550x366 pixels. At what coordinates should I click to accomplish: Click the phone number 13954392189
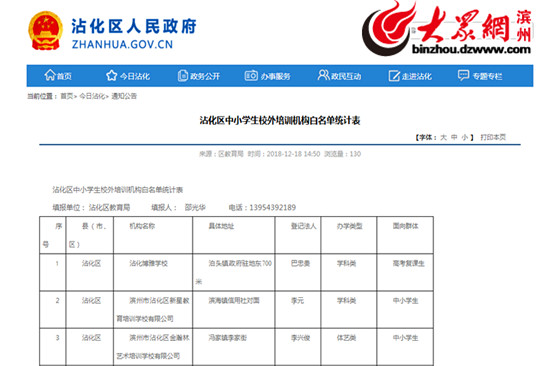[273, 208]
